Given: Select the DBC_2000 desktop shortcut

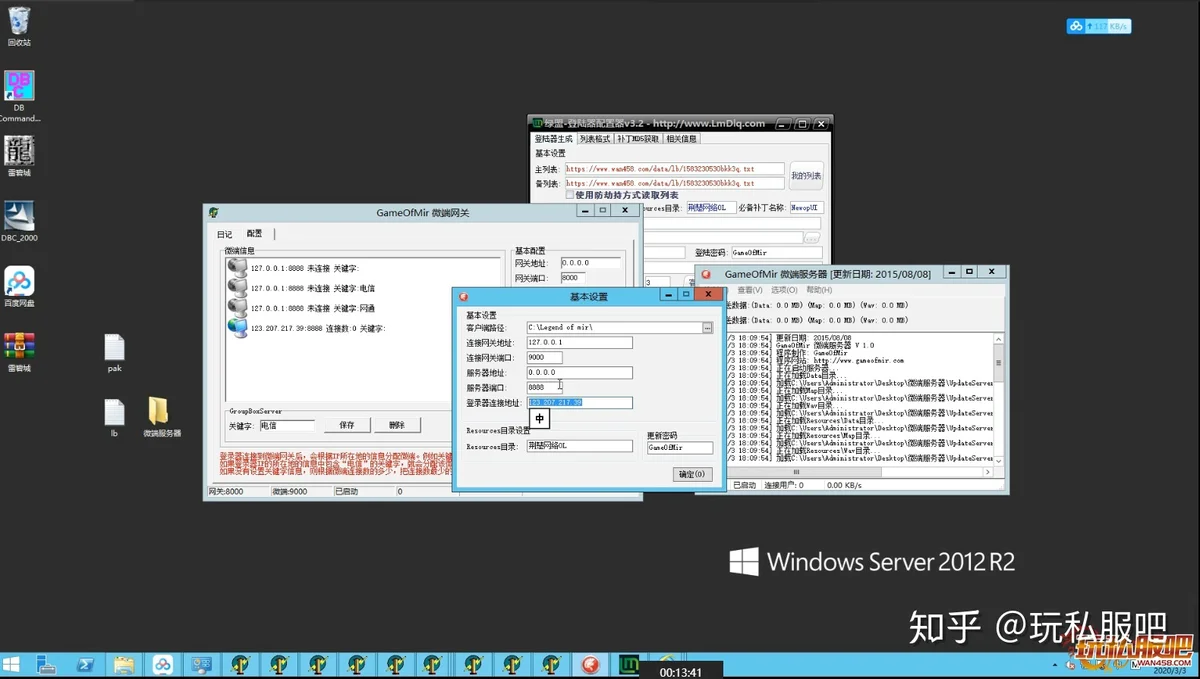Looking at the screenshot, I should [19, 222].
